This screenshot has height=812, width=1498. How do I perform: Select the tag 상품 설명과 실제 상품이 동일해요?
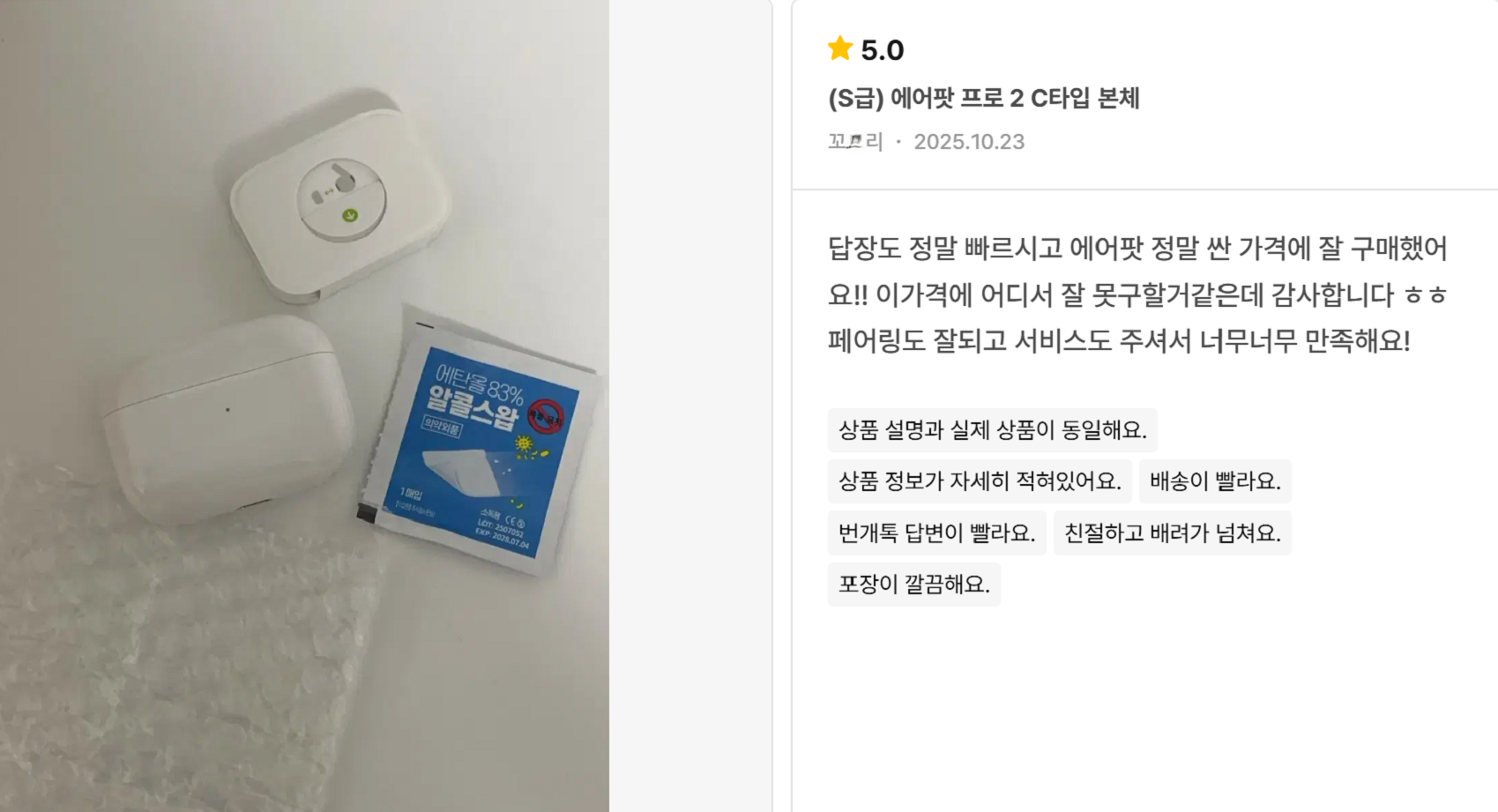[x=993, y=430]
